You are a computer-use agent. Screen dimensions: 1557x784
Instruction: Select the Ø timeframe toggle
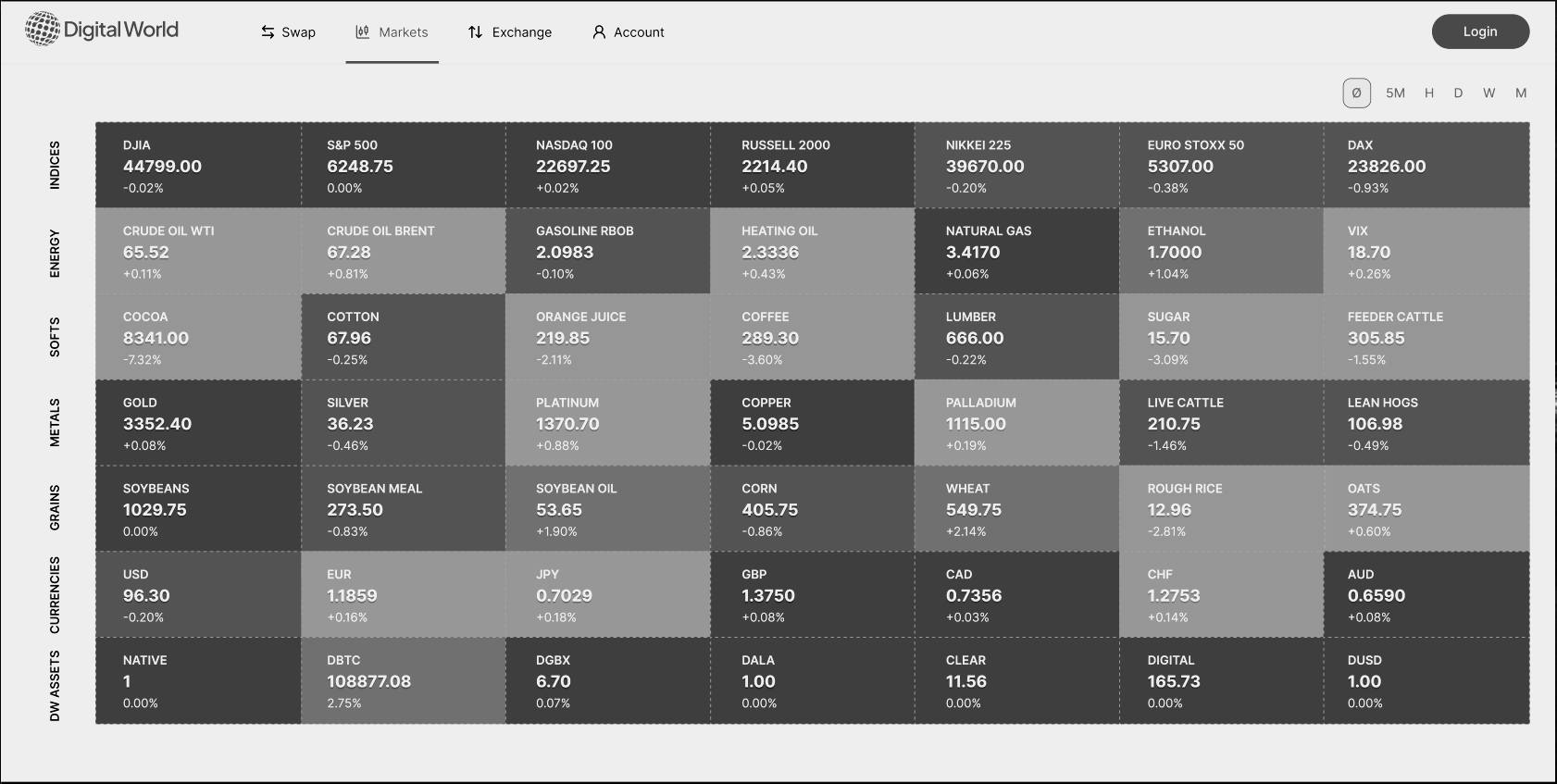point(1356,93)
